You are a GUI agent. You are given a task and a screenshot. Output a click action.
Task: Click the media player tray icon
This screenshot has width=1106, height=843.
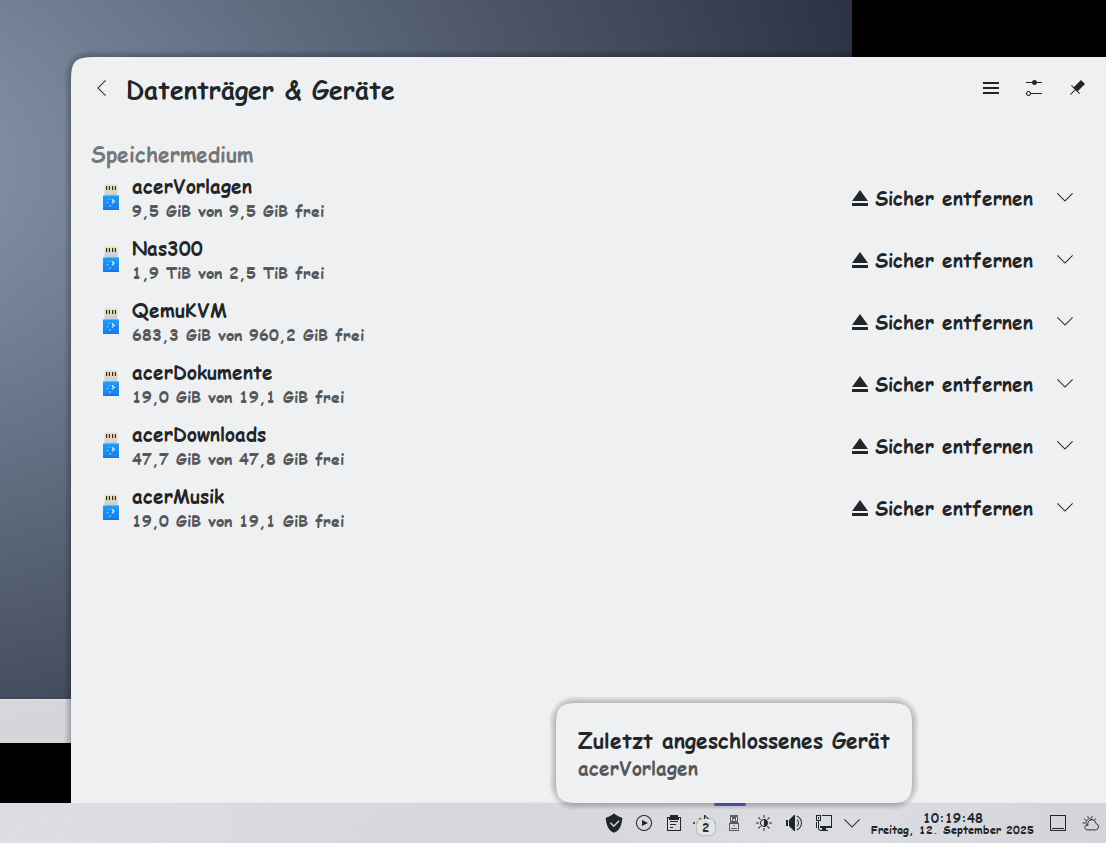(644, 823)
